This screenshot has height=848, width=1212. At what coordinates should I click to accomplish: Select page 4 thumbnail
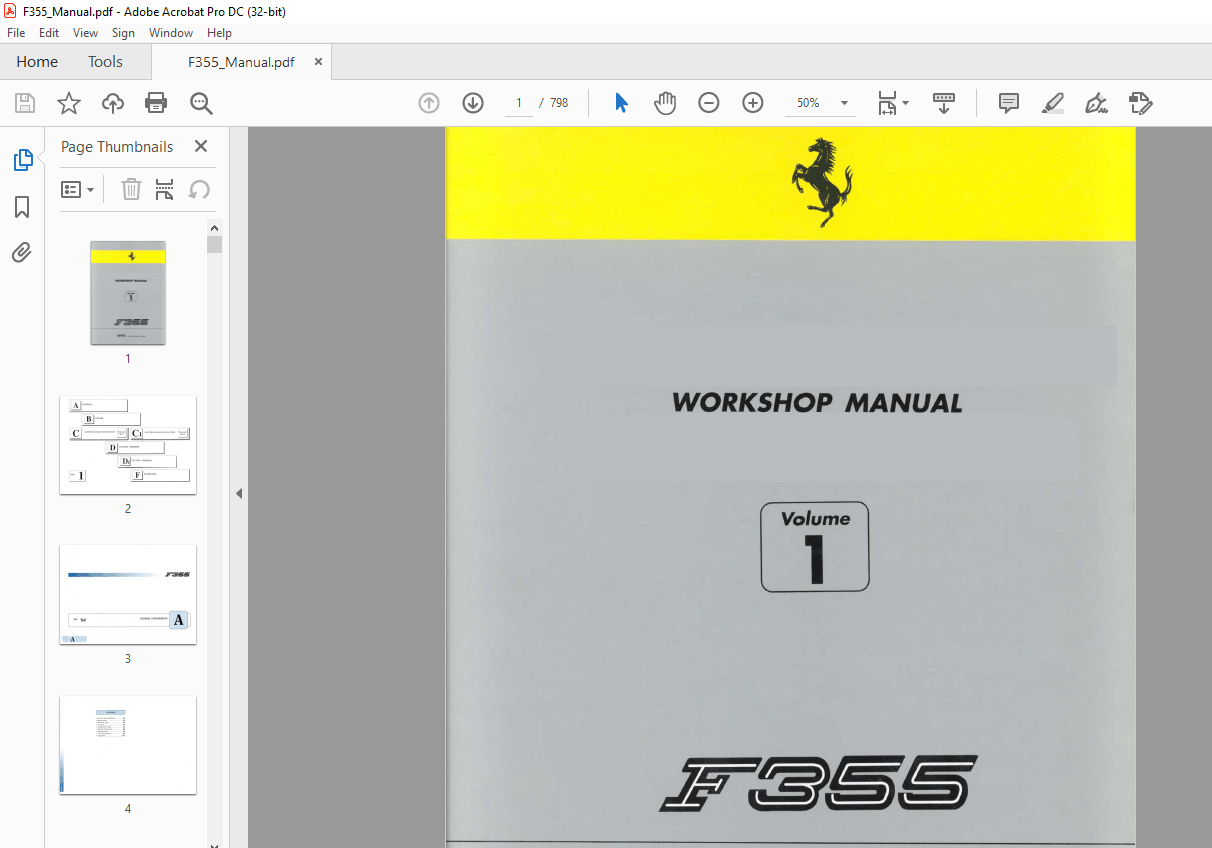128,745
